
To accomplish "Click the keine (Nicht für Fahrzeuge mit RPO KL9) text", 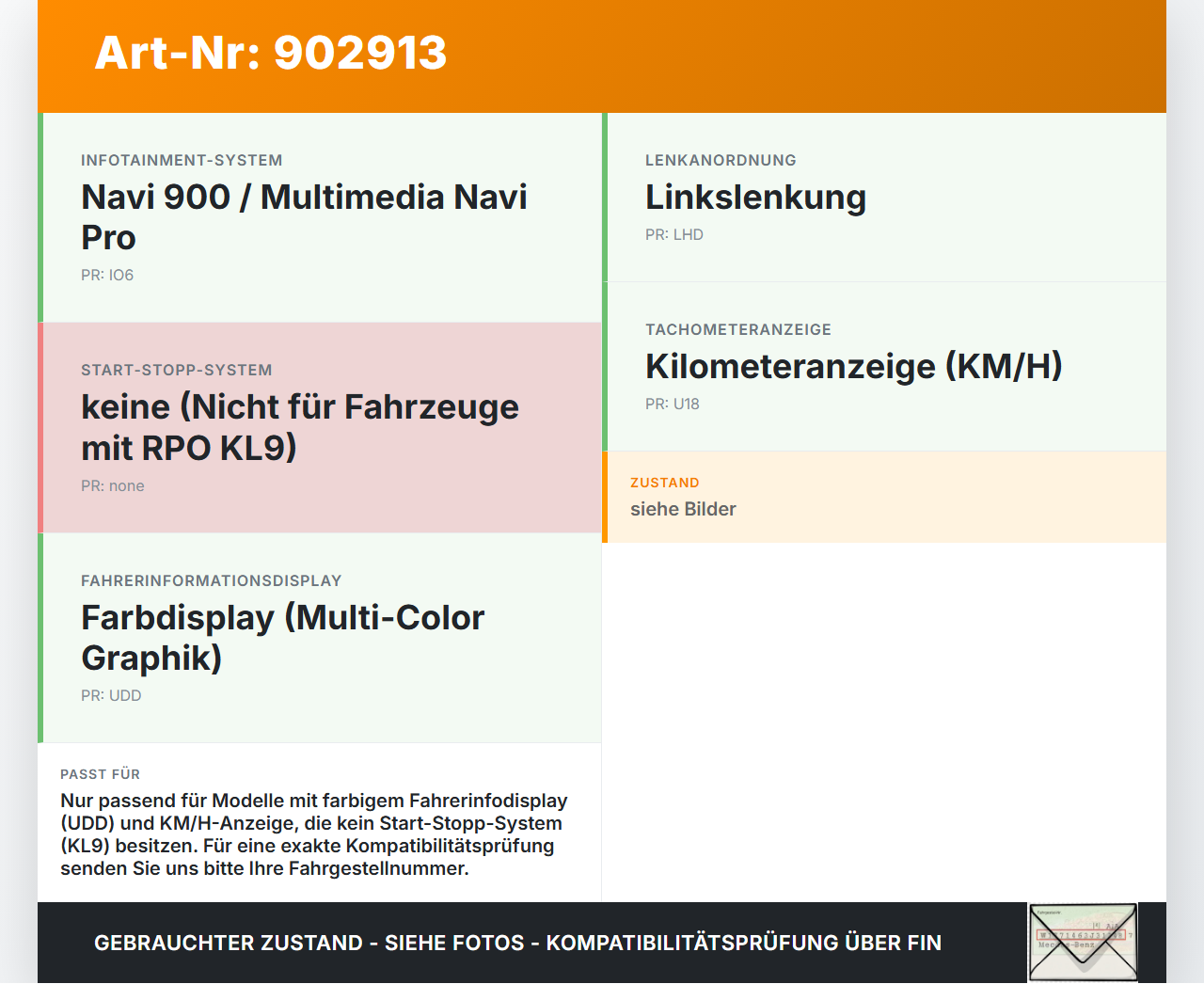I will pyautogui.click(x=300, y=427).
